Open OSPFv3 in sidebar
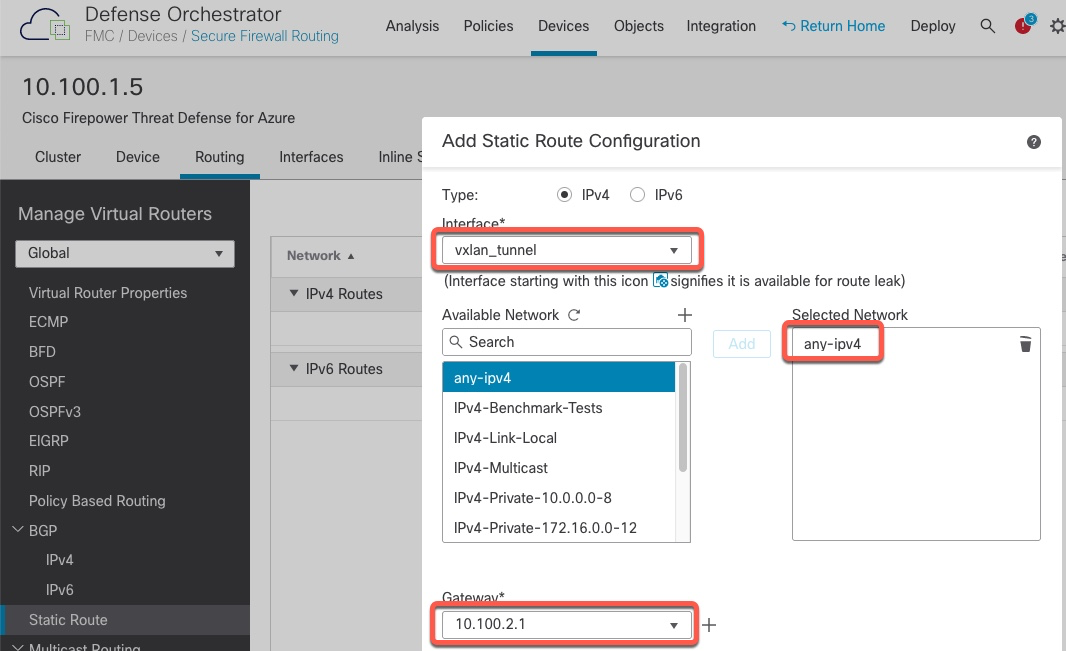Image resolution: width=1066 pixels, height=651 pixels. [54, 412]
